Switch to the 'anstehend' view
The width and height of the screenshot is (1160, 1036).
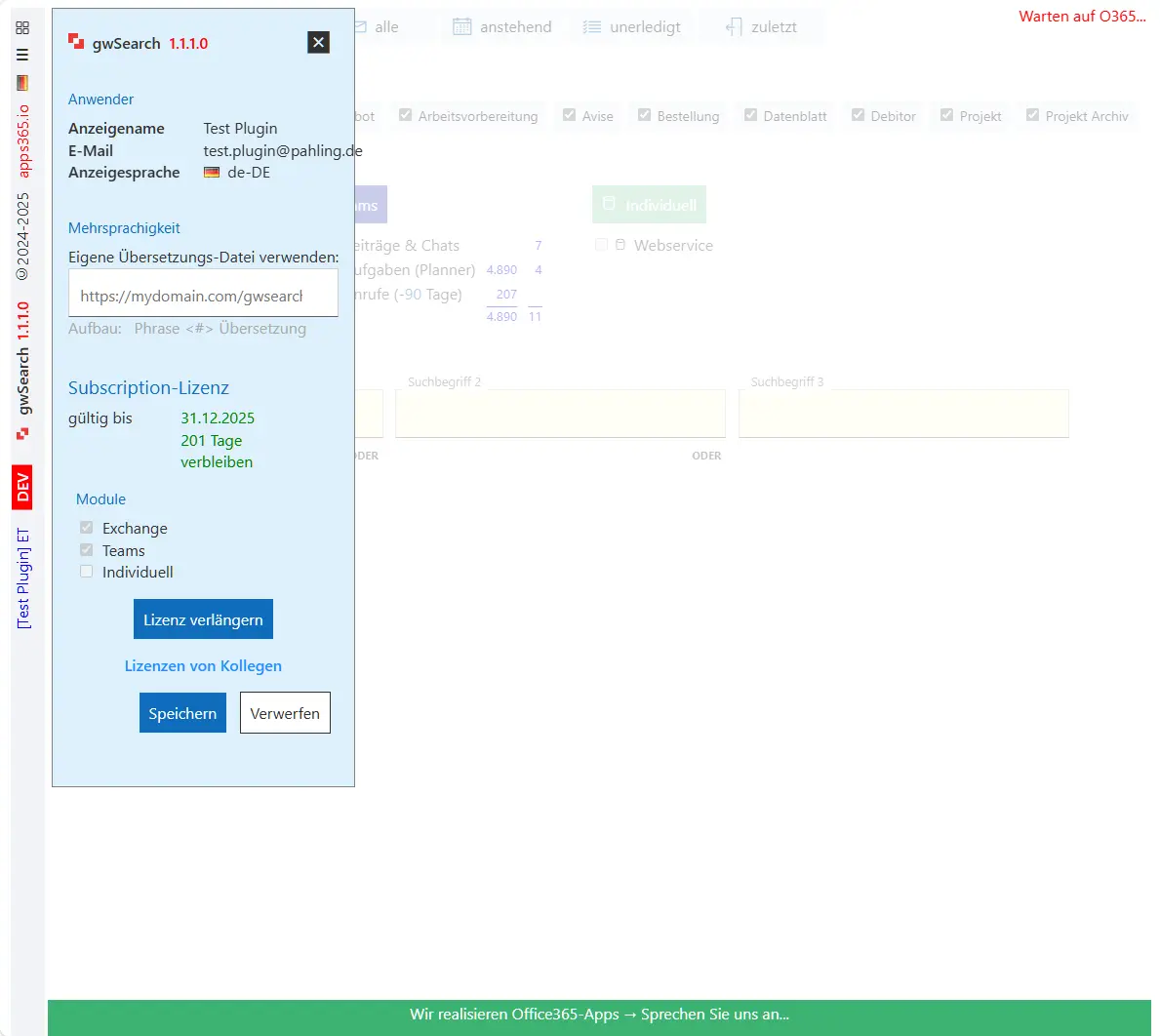click(503, 27)
